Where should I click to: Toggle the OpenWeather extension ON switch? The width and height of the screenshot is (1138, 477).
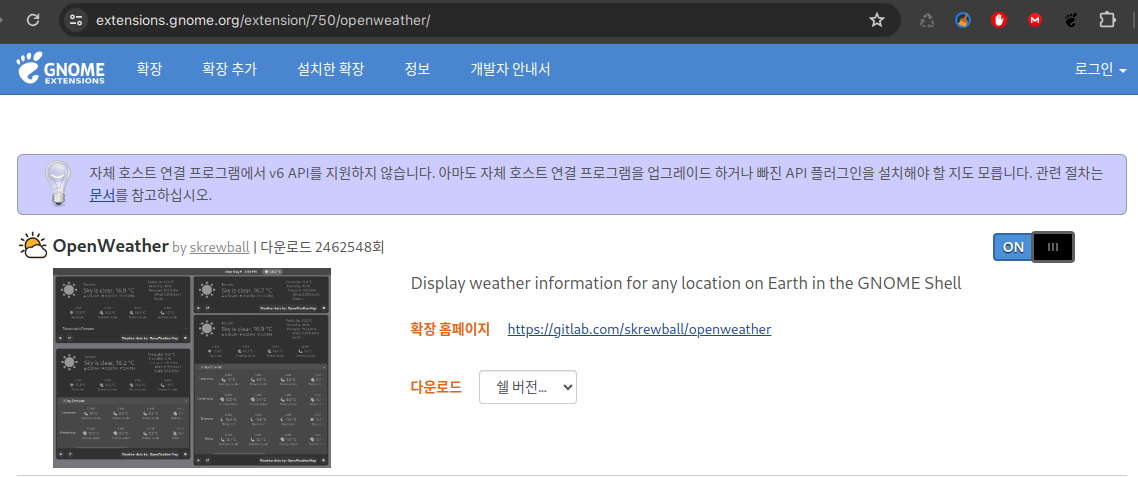click(1033, 247)
